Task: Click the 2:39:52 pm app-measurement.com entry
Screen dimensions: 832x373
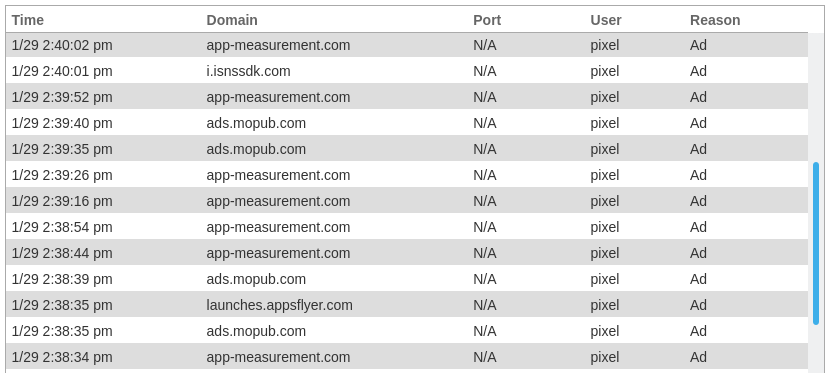Action: [407, 97]
